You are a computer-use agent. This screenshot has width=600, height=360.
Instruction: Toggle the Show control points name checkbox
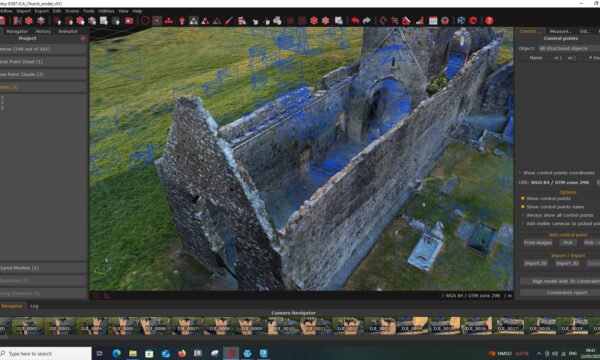pos(523,207)
